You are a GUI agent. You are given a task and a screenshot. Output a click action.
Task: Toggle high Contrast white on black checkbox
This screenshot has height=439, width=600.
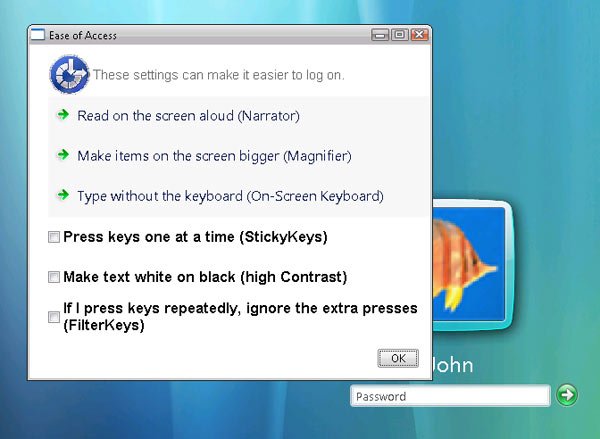click(x=54, y=277)
